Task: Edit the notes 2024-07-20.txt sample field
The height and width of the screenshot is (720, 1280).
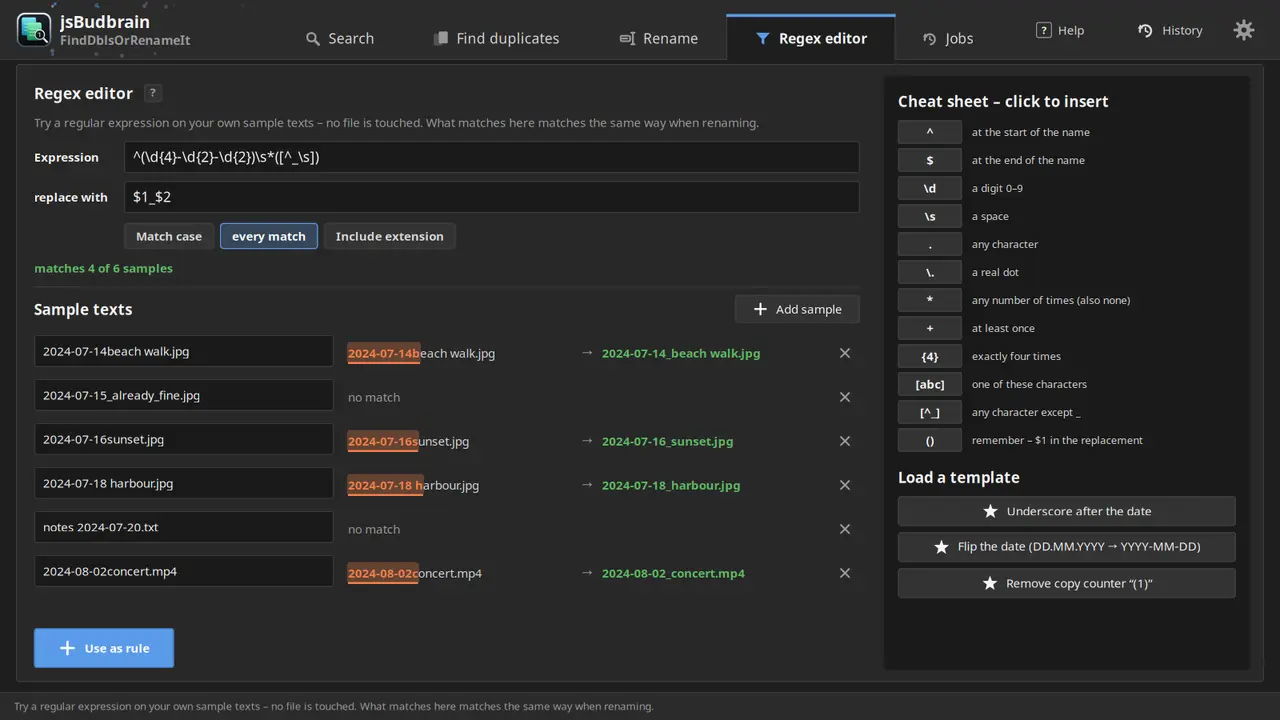Action: (184, 527)
